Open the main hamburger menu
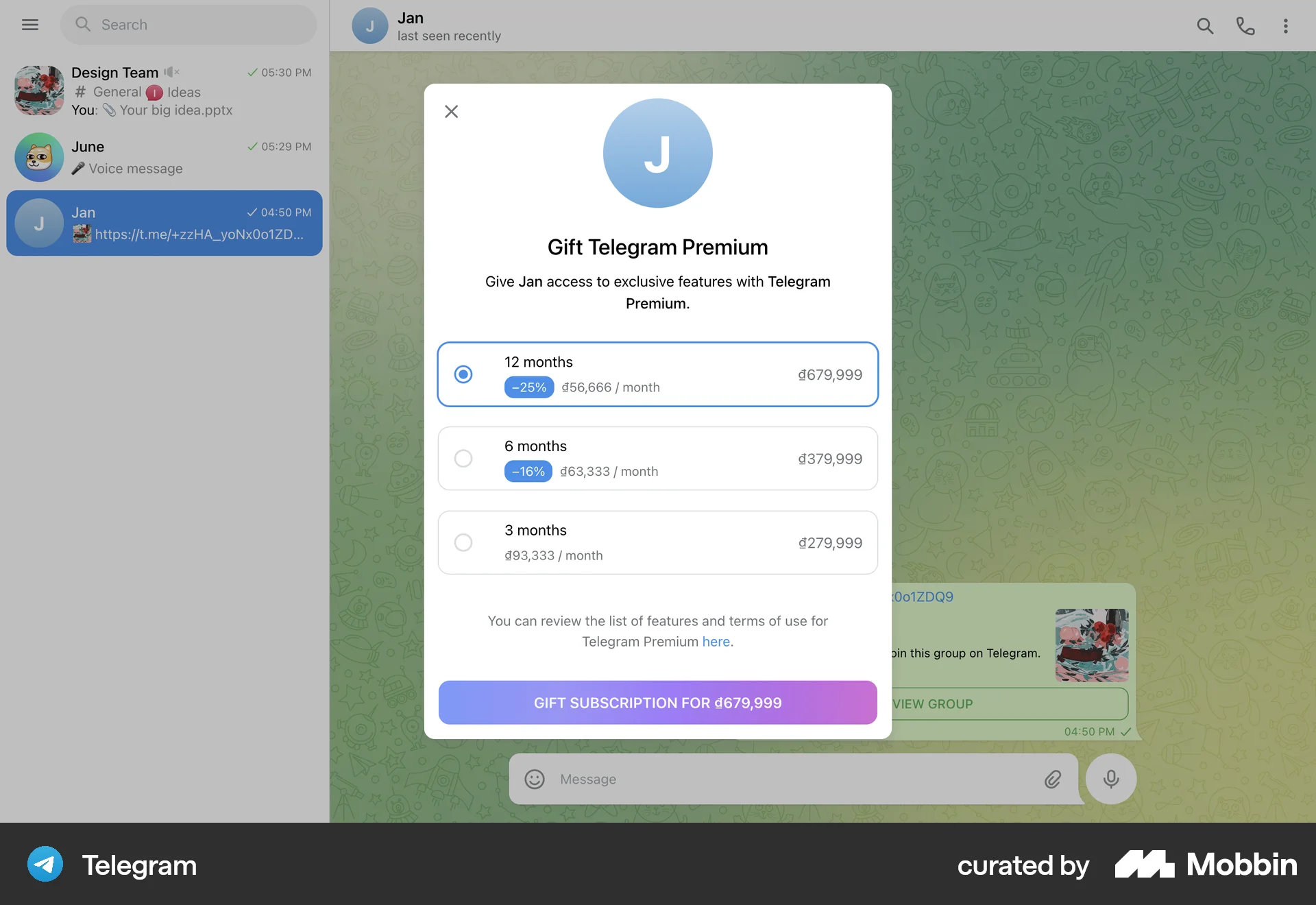 pos(30,25)
